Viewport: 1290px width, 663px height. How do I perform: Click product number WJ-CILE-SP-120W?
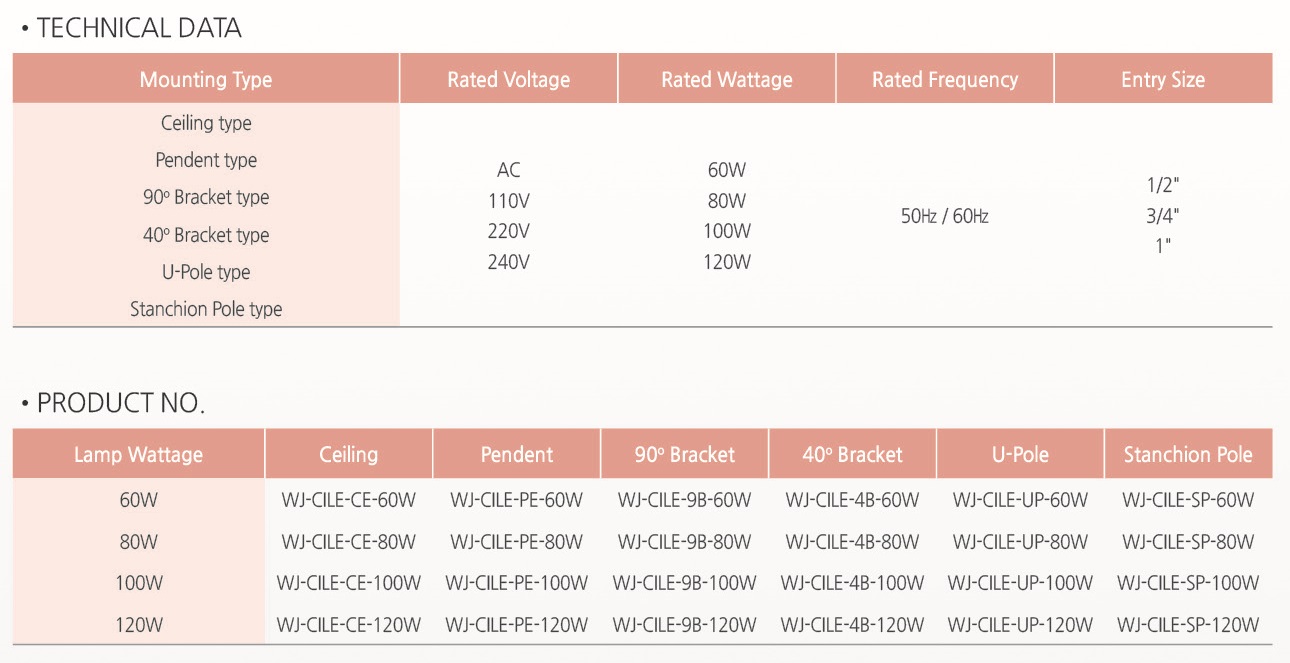pyautogui.click(x=1188, y=625)
